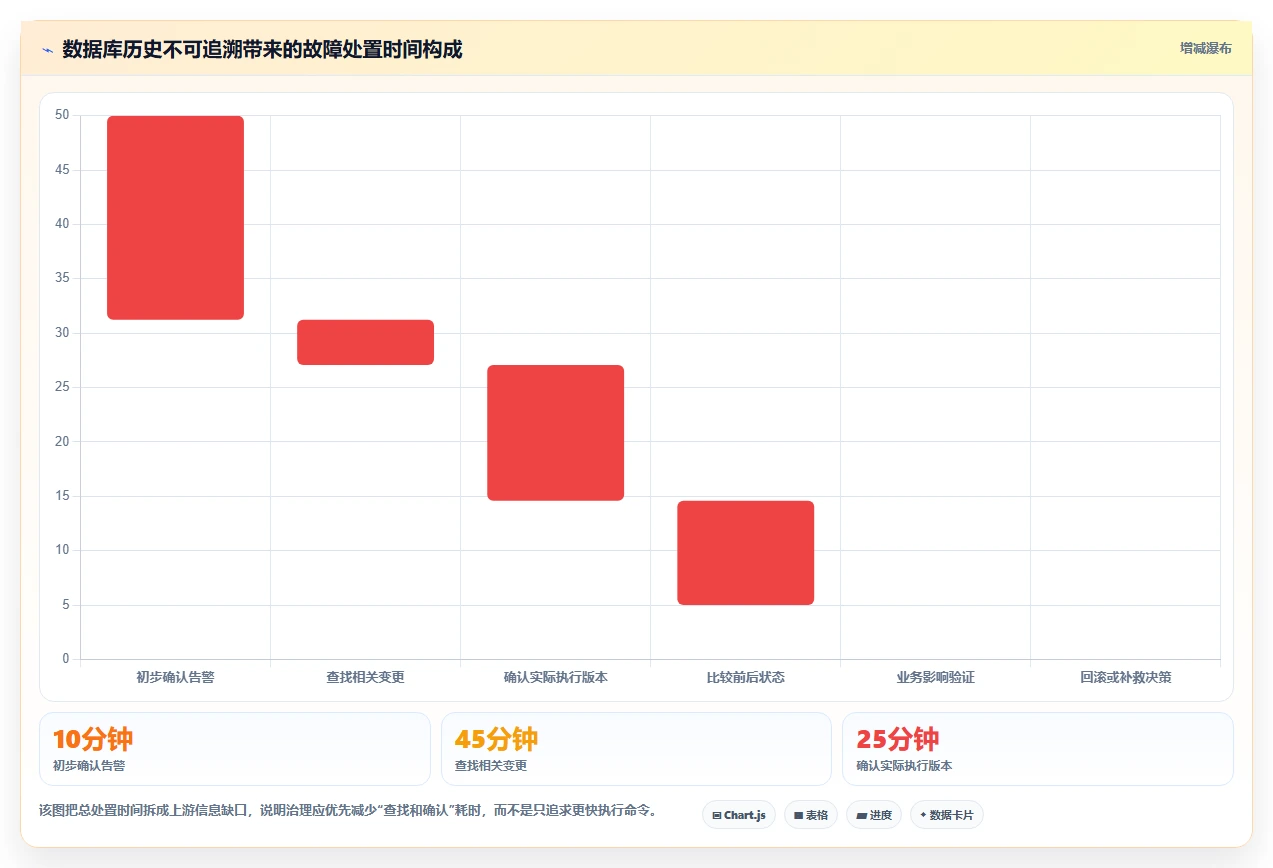The image size is (1273, 868).
Task: Click the axis label 业务影响验证
Action: click(935, 677)
